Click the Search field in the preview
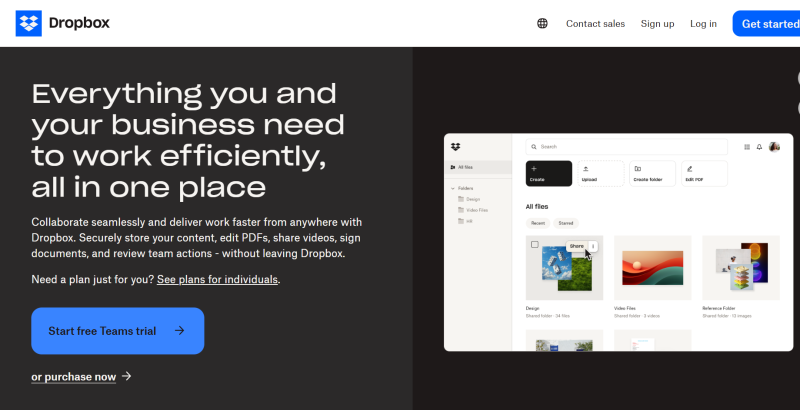 pos(627,147)
